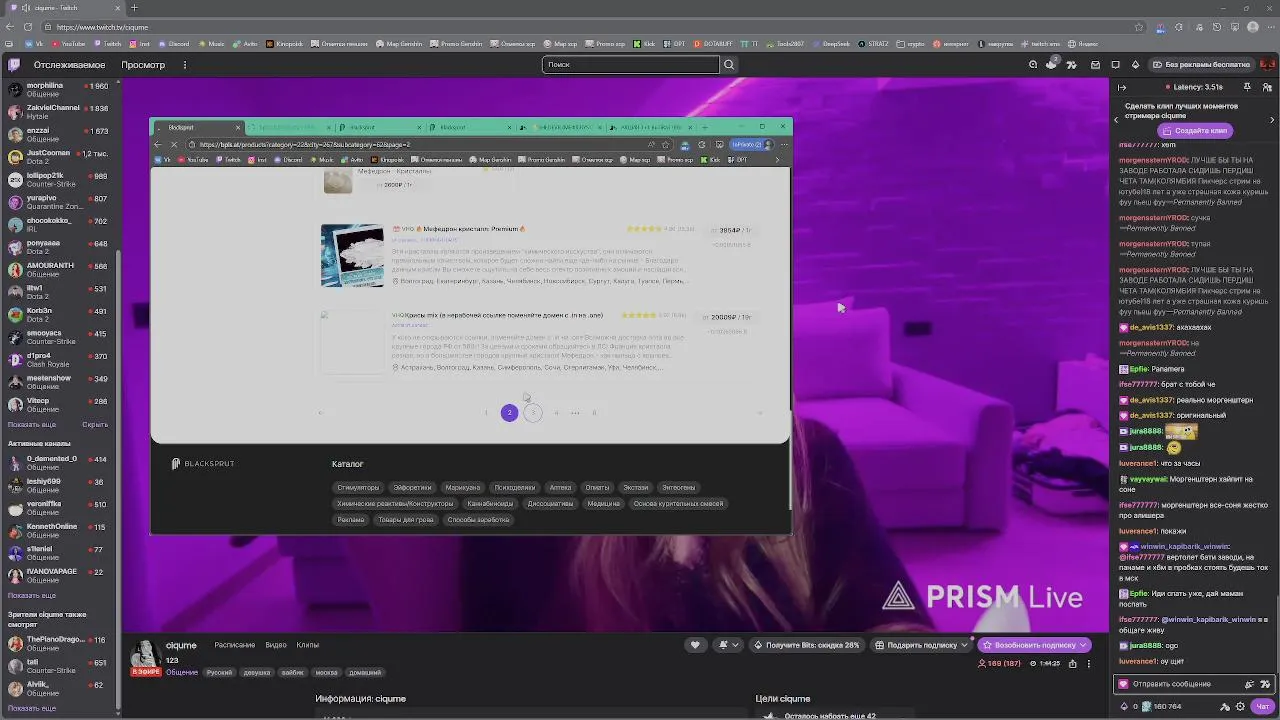This screenshot has width=1280, height=720.
Task: Open the Расписание channel tab
Action: (x=235, y=645)
